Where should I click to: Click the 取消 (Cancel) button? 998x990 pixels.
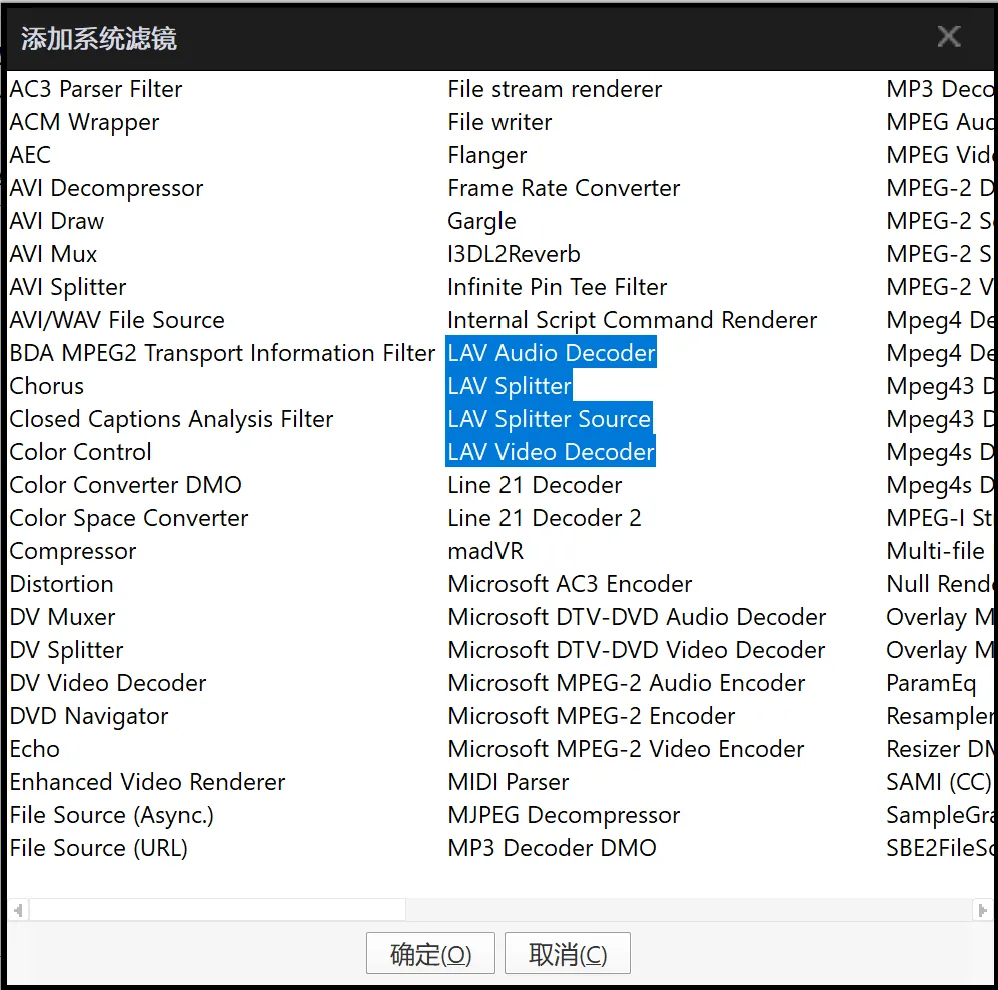point(567,954)
